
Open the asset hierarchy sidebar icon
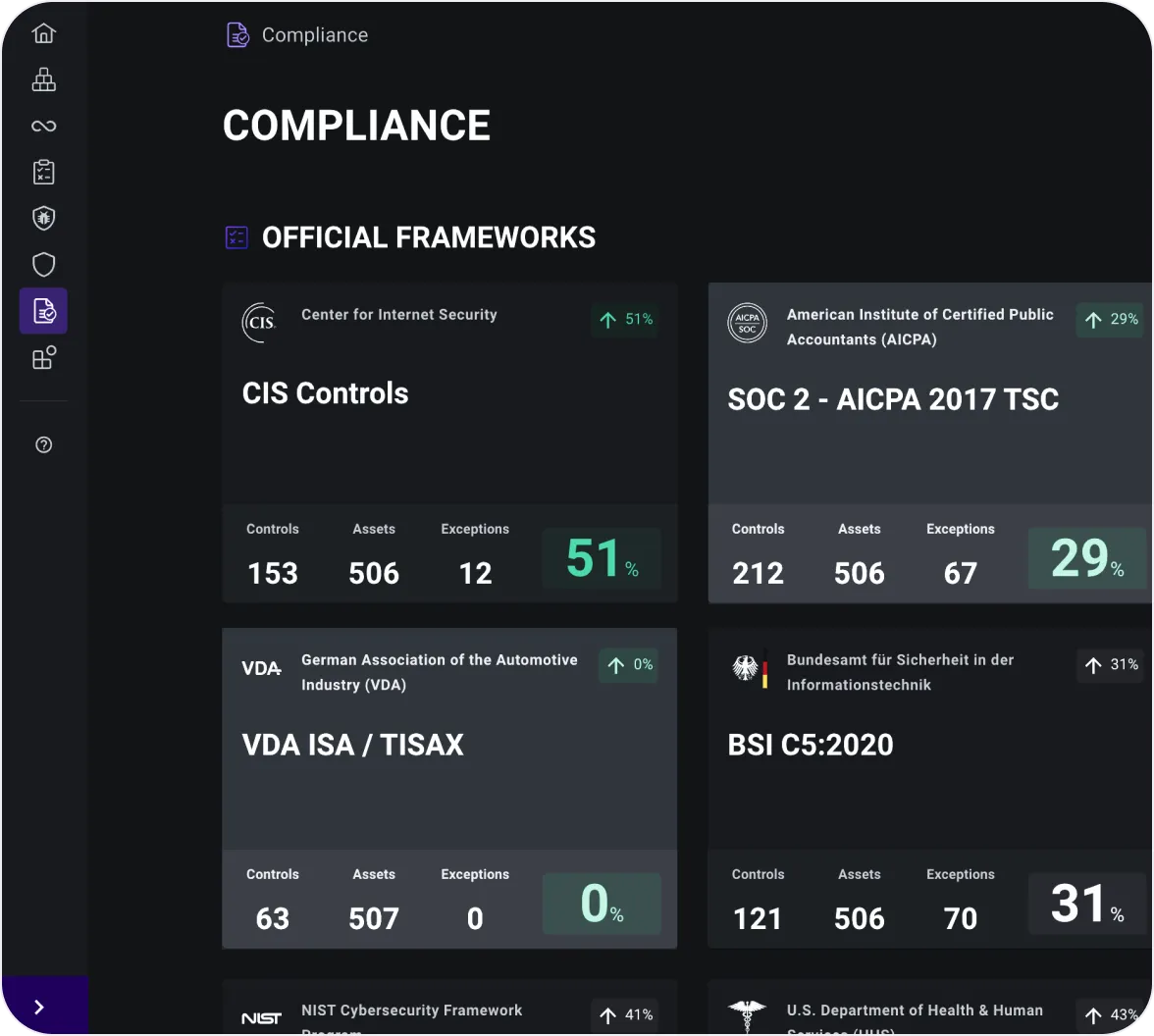[43, 79]
